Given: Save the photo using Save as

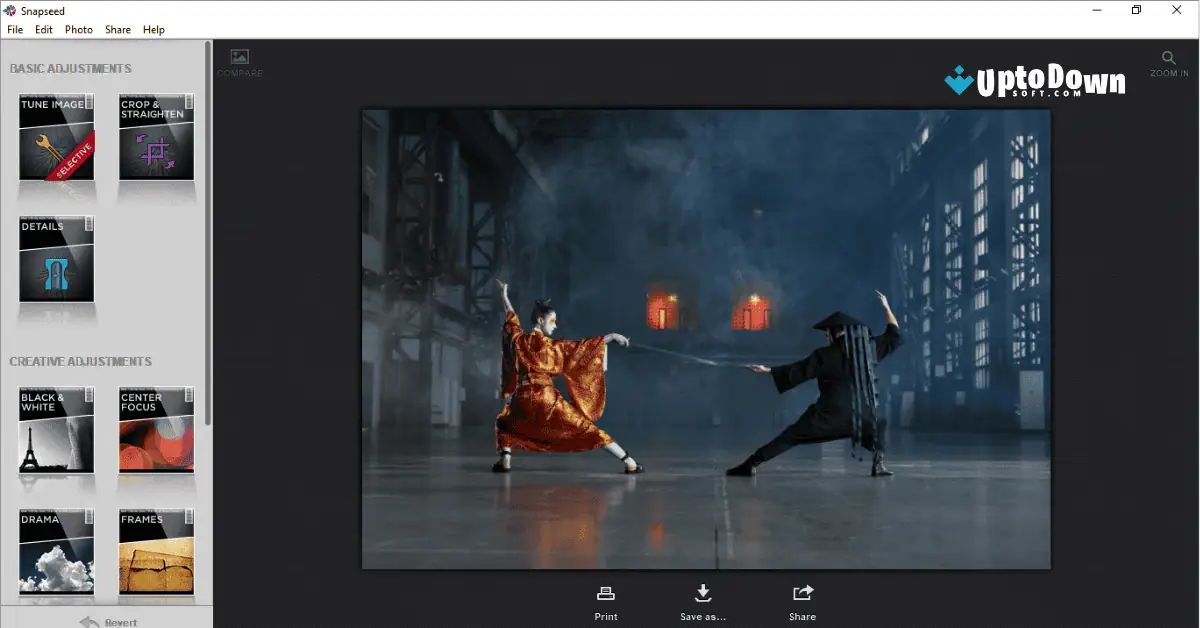Looking at the screenshot, I should tap(703, 591).
